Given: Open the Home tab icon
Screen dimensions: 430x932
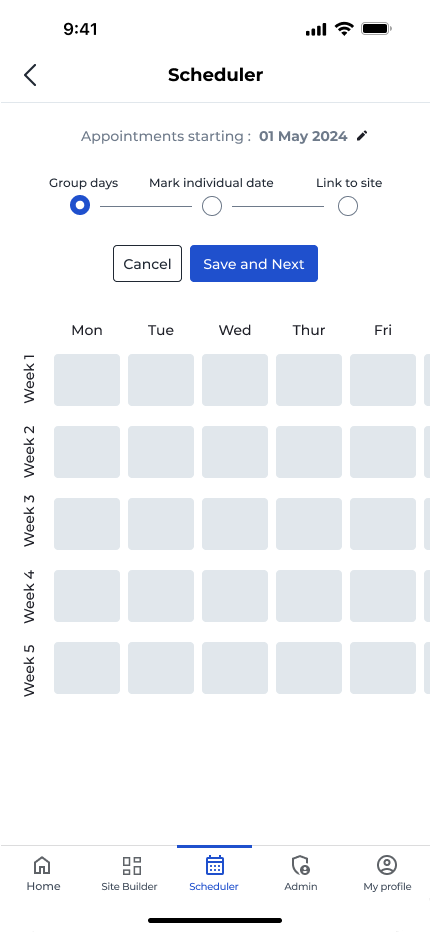Looking at the screenshot, I should (42, 865).
